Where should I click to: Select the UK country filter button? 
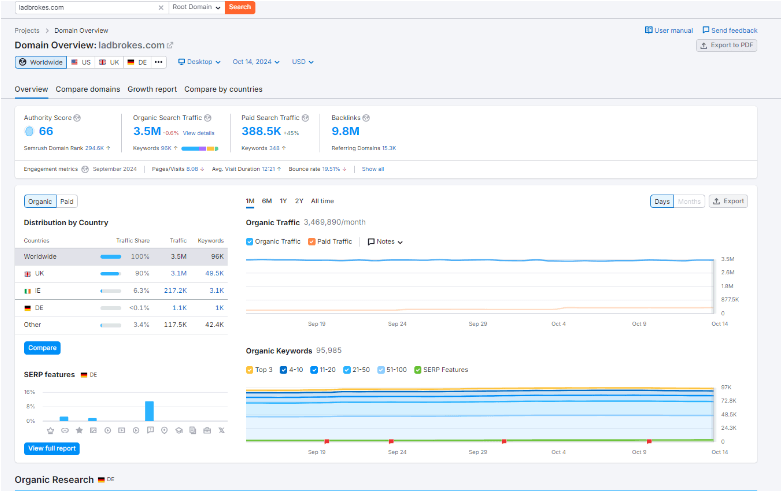click(109, 62)
